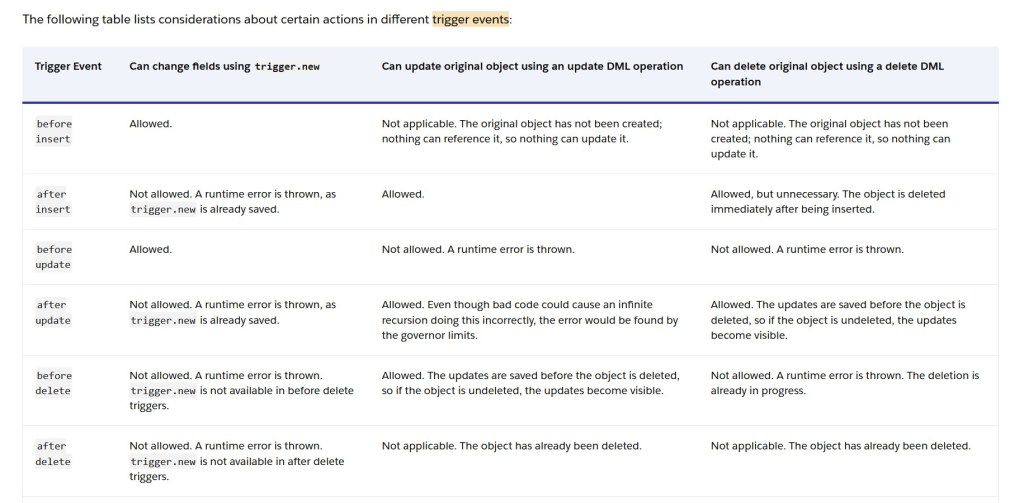Screen dimensions: 1024x503
Task: Select the "before delete" row label
Action: (54, 383)
